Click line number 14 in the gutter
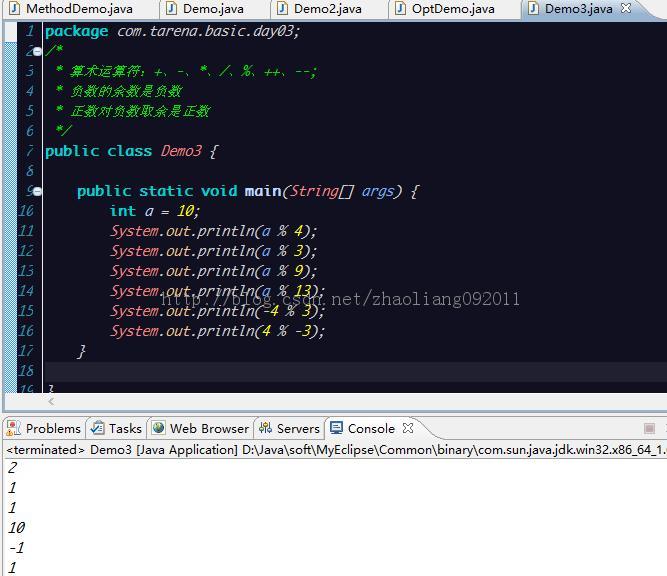The width and height of the screenshot is (667, 576). point(26,291)
